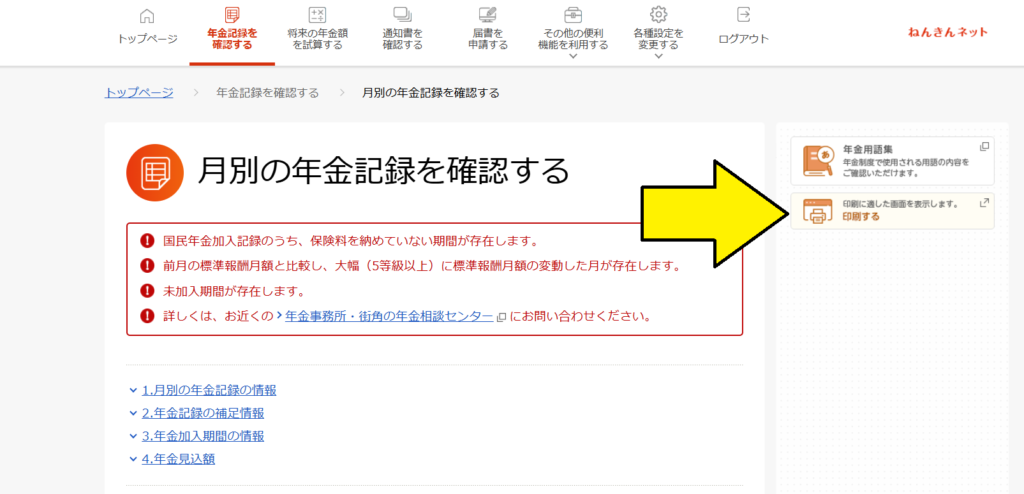Click the home icon for トップページ
Viewport: 1024px width, 494px height.
tap(147, 16)
